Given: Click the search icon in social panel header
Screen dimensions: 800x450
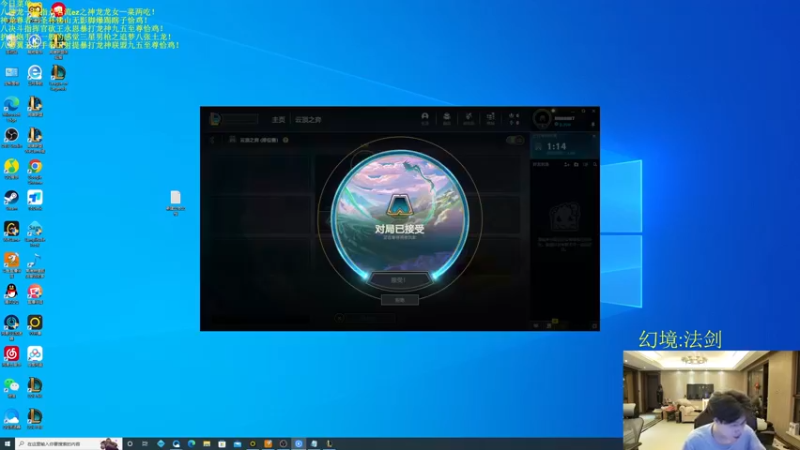Looking at the screenshot, I should pos(594,164).
